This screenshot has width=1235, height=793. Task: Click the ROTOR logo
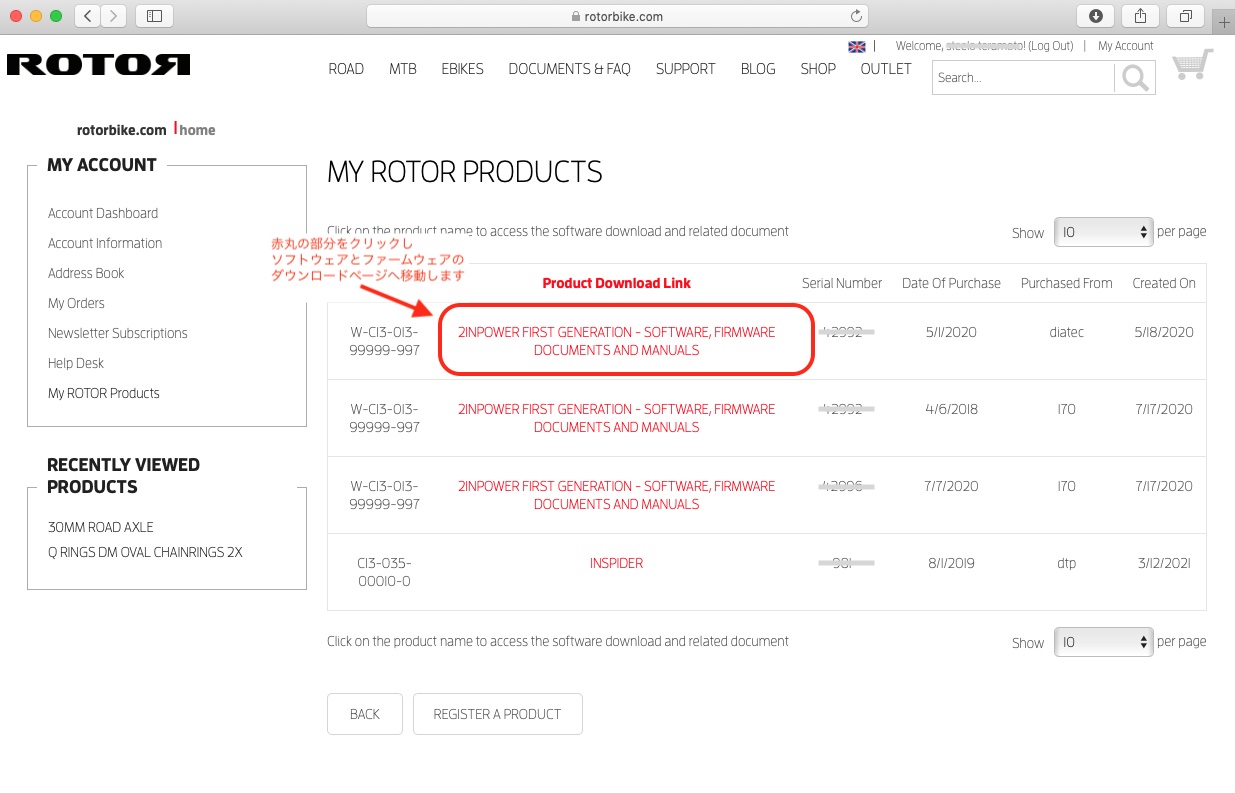98,65
